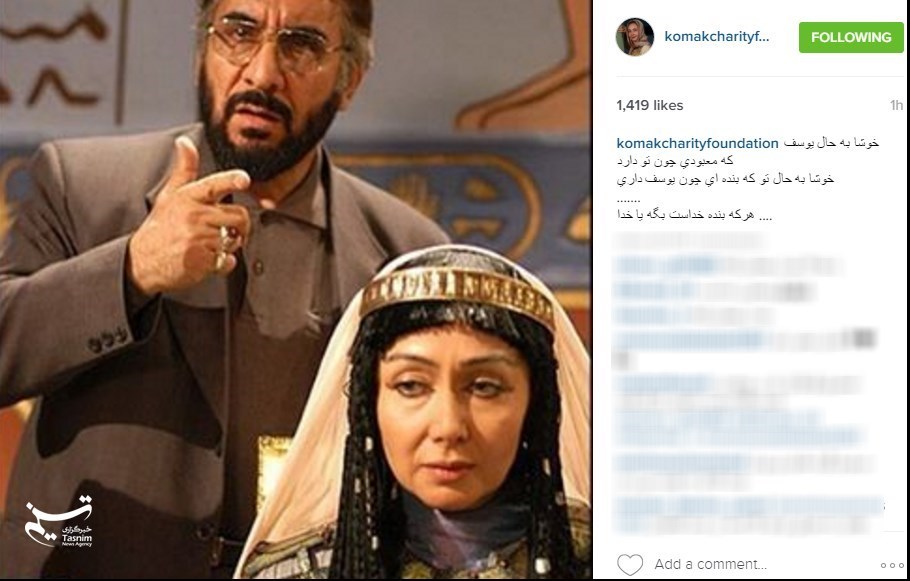The width and height of the screenshot is (910, 581).
Task: View the 1,419 likes list
Action: (x=650, y=105)
